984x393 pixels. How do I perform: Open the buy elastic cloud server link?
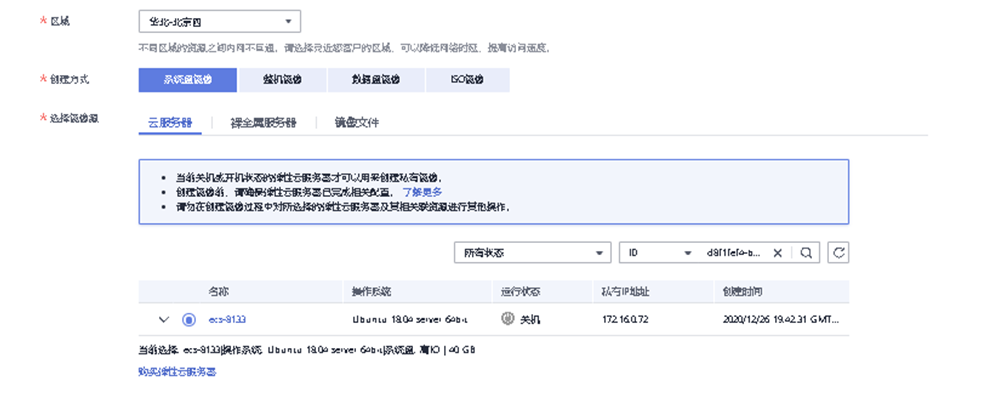(178, 372)
